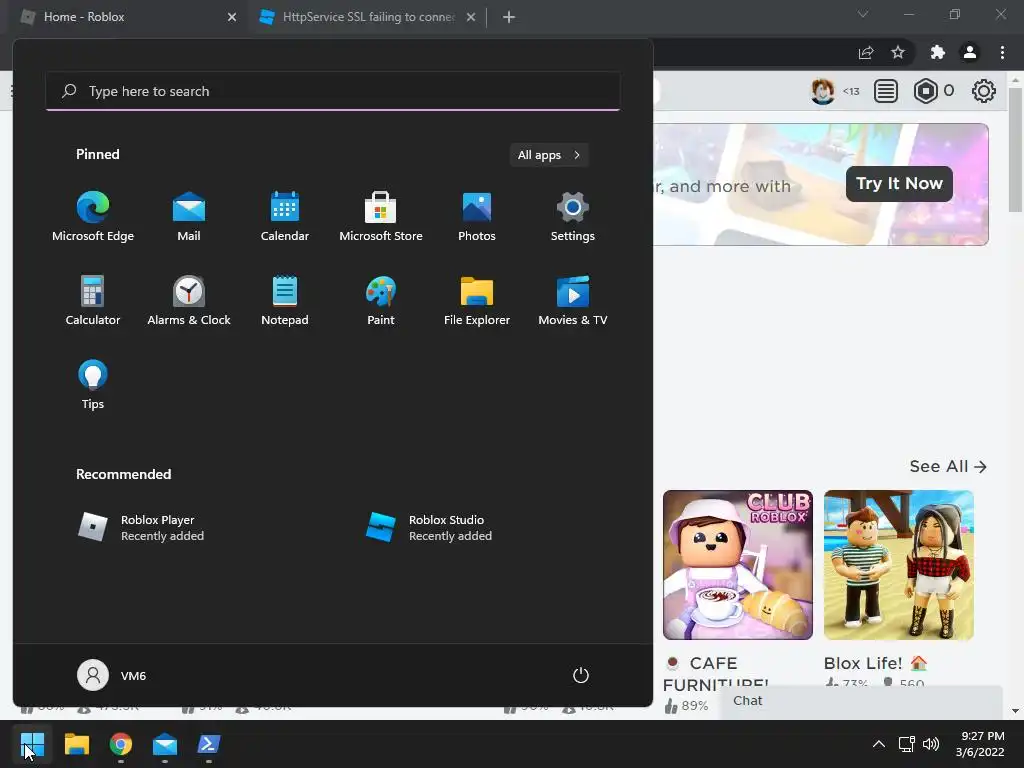The image size is (1024, 768).
Task: Open PowerShell from the taskbar
Action: [x=209, y=744]
